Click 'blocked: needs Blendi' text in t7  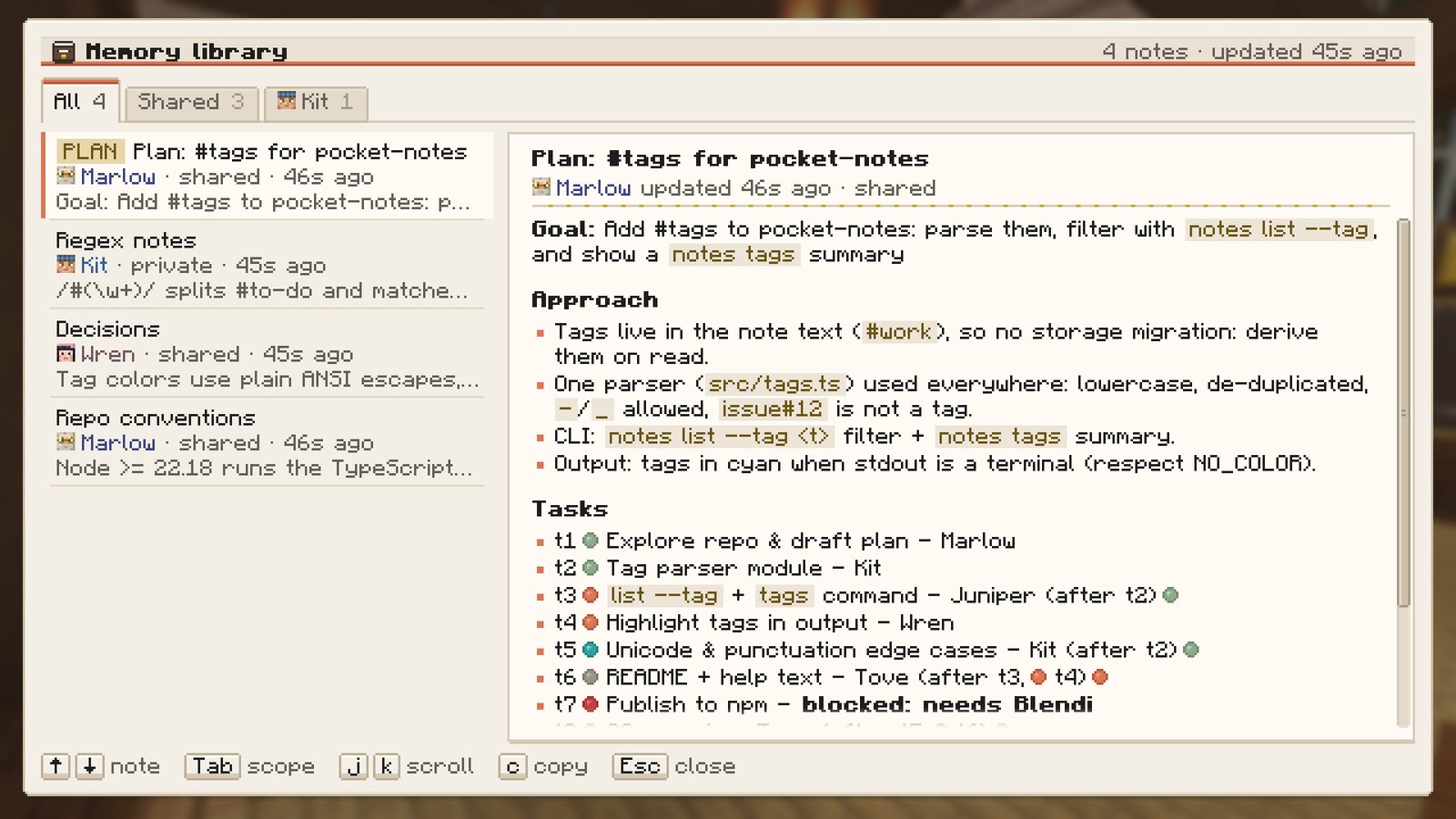(947, 704)
